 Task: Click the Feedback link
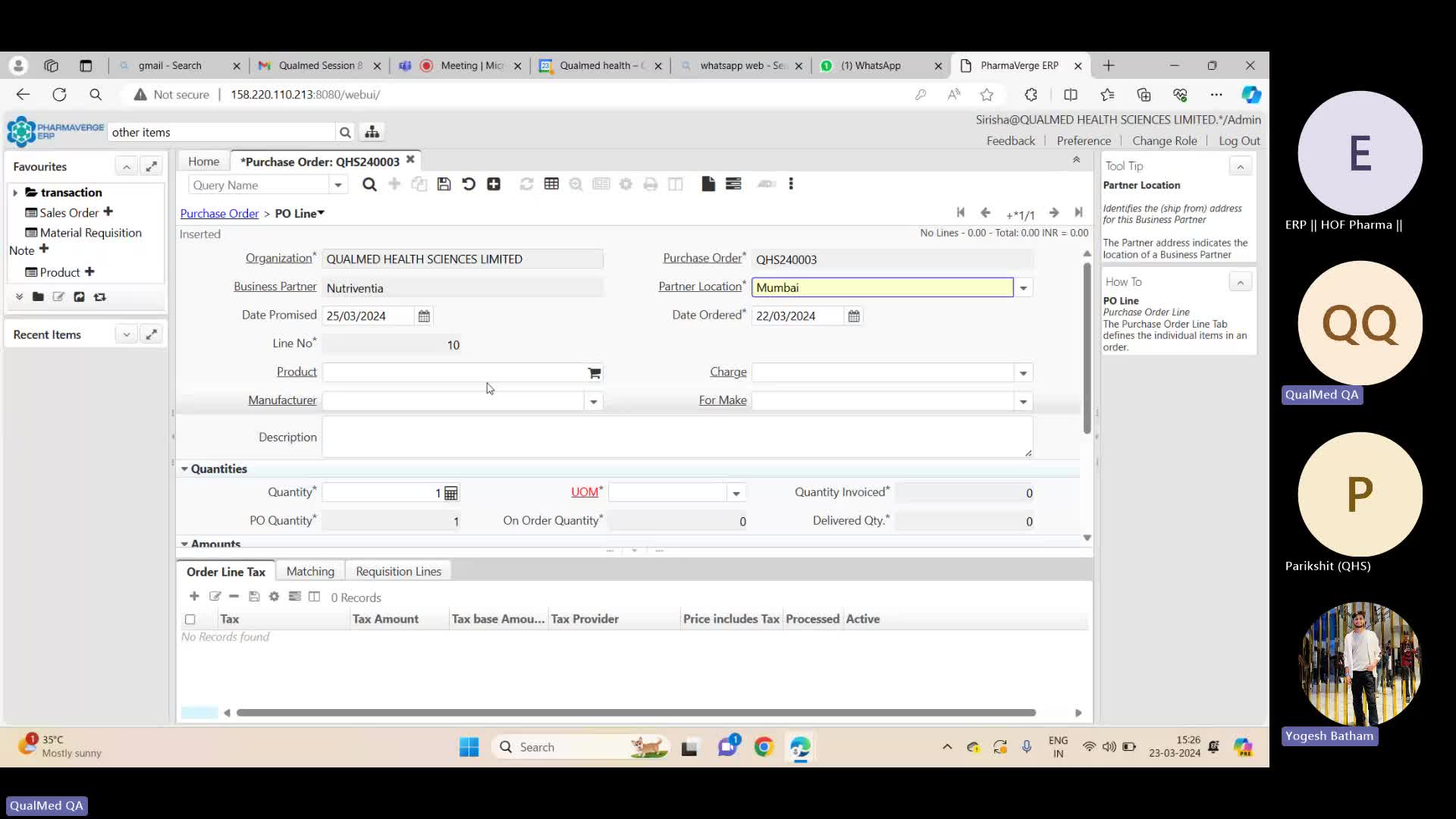(x=1010, y=141)
